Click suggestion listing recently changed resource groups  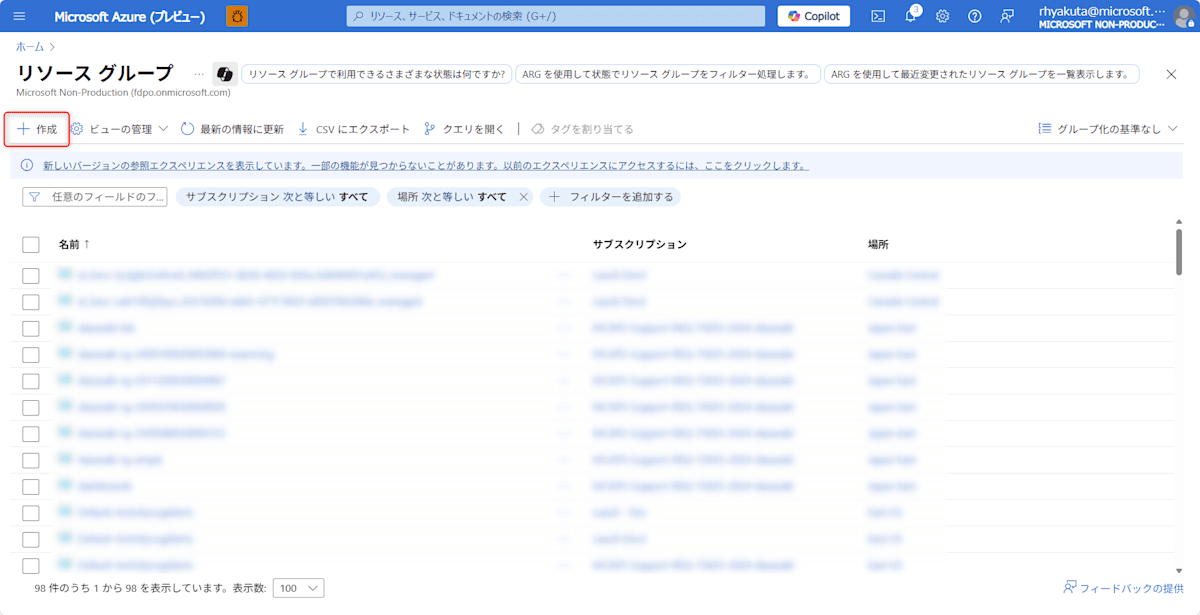tap(982, 74)
